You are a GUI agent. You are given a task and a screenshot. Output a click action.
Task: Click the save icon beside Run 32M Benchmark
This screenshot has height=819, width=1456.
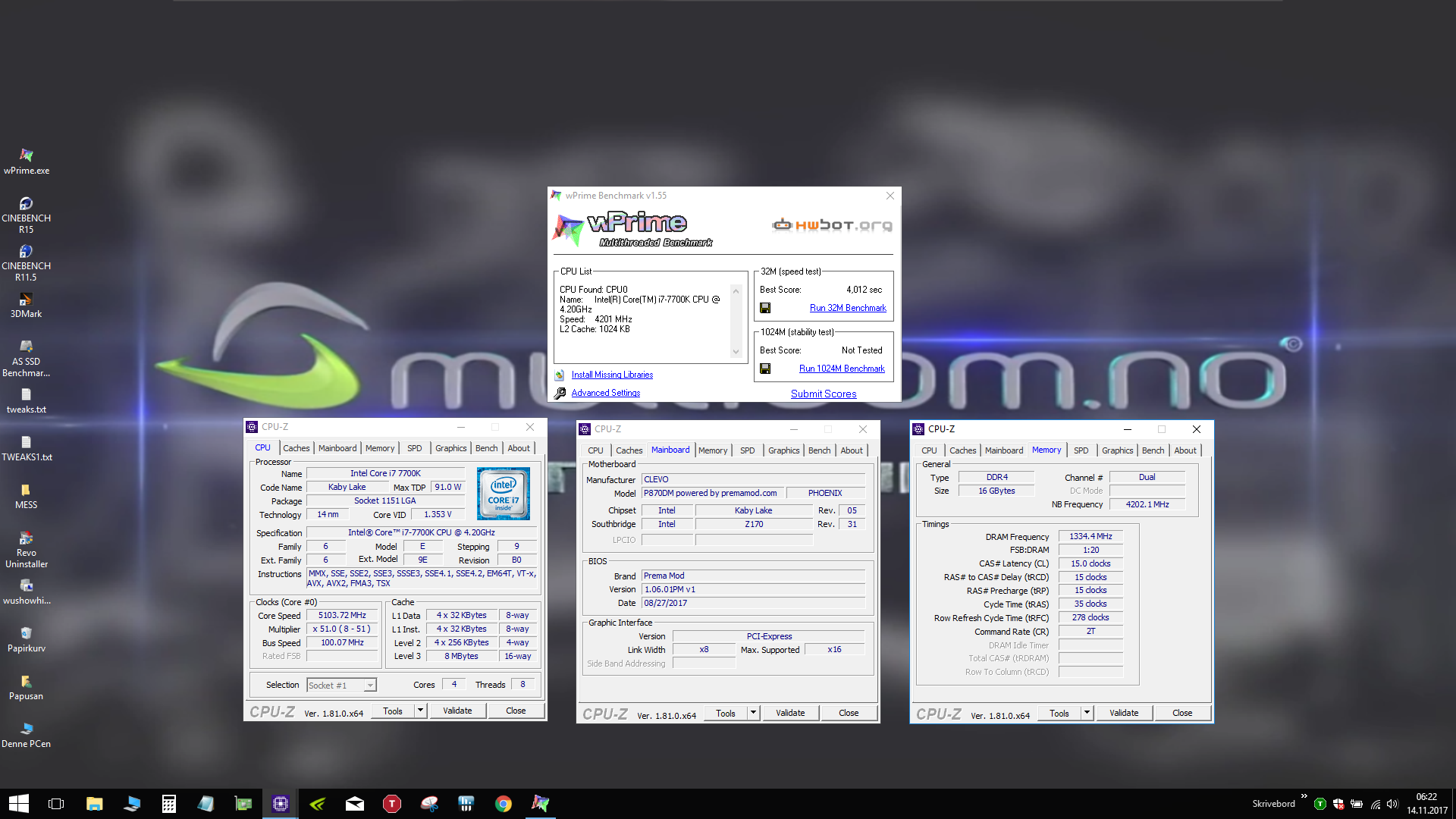(765, 308)
